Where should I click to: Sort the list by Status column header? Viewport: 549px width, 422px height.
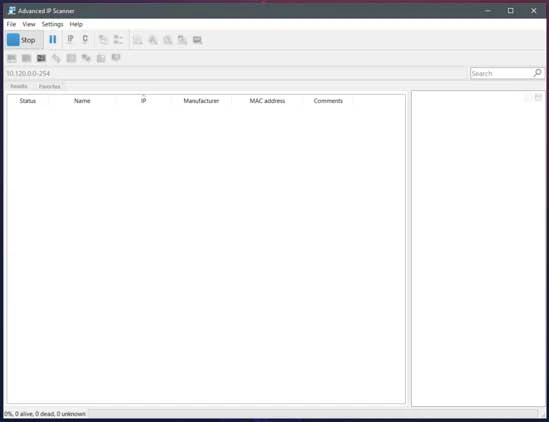(x=28, y=101)
